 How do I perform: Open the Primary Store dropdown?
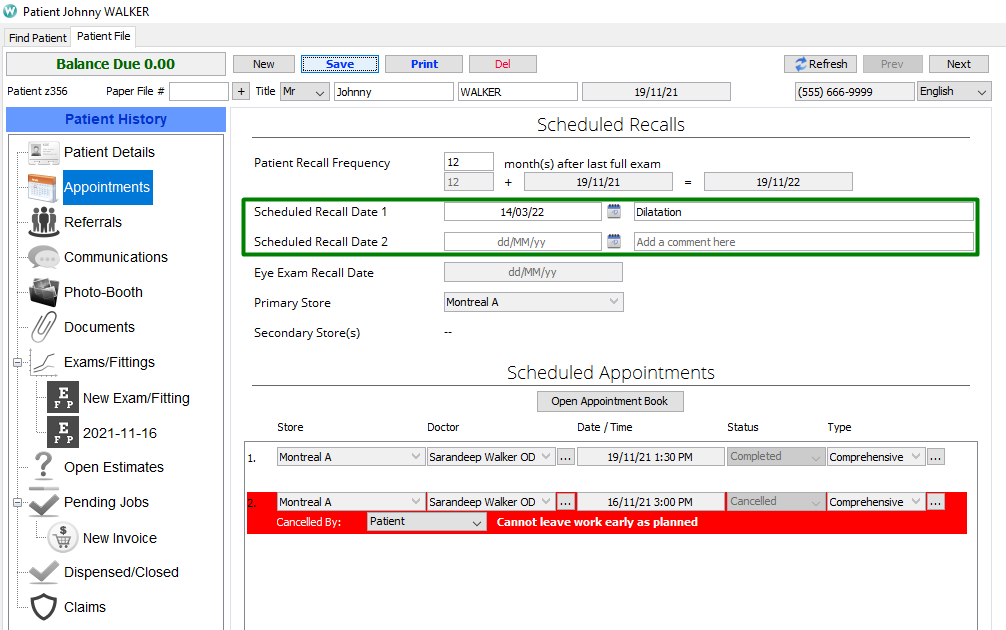(533, 302)
